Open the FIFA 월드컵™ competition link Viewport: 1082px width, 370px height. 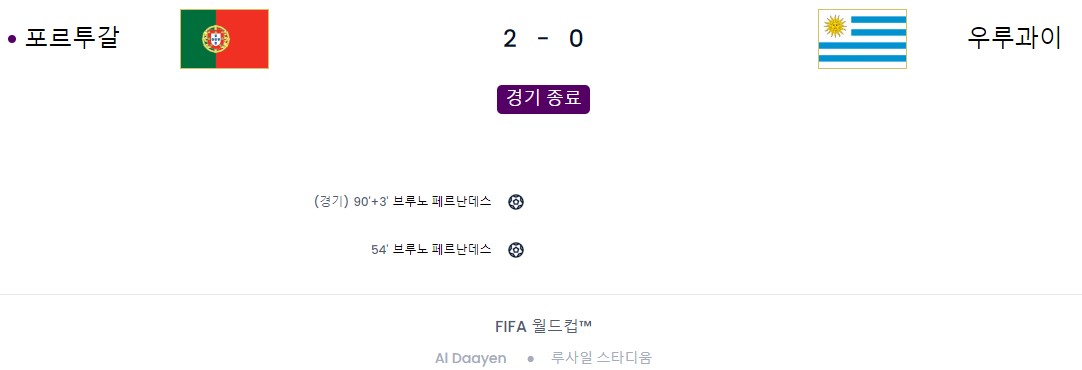[x=543, y=327]
